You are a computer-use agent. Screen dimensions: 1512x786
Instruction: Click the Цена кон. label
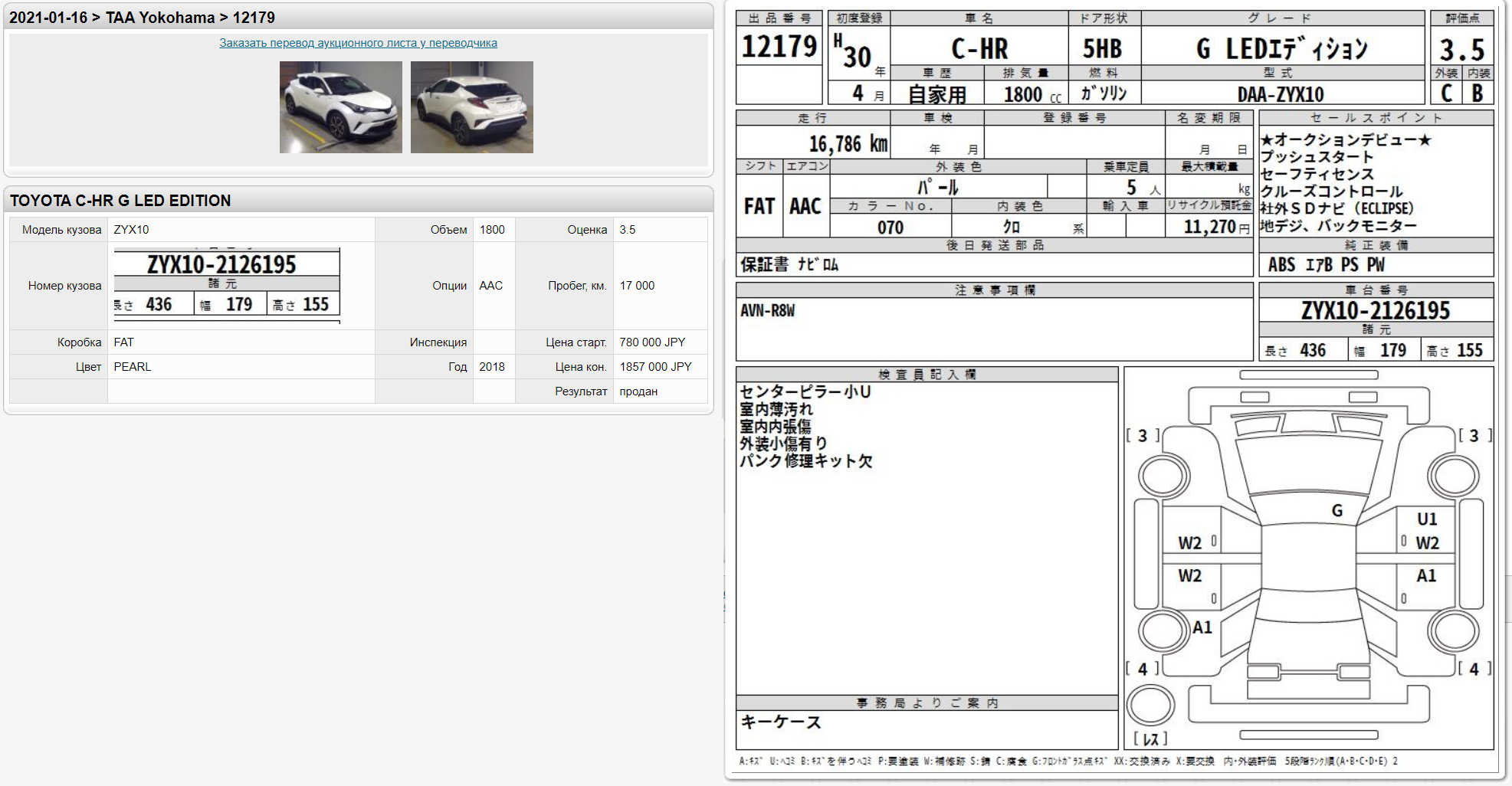pos(581,367)
